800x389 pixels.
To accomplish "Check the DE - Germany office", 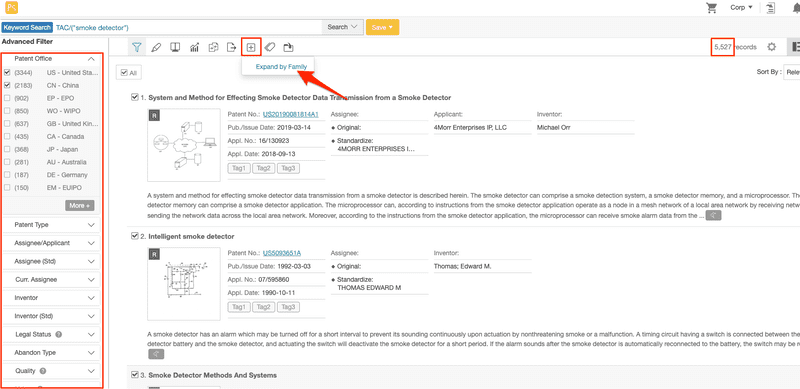I will click(7, 175).
